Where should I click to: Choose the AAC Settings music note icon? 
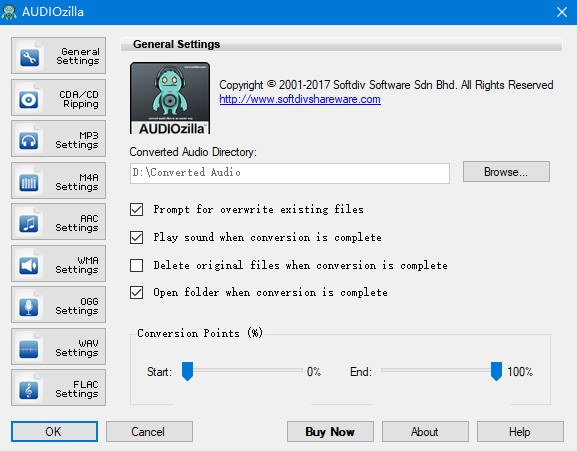[x=29, y=224]
